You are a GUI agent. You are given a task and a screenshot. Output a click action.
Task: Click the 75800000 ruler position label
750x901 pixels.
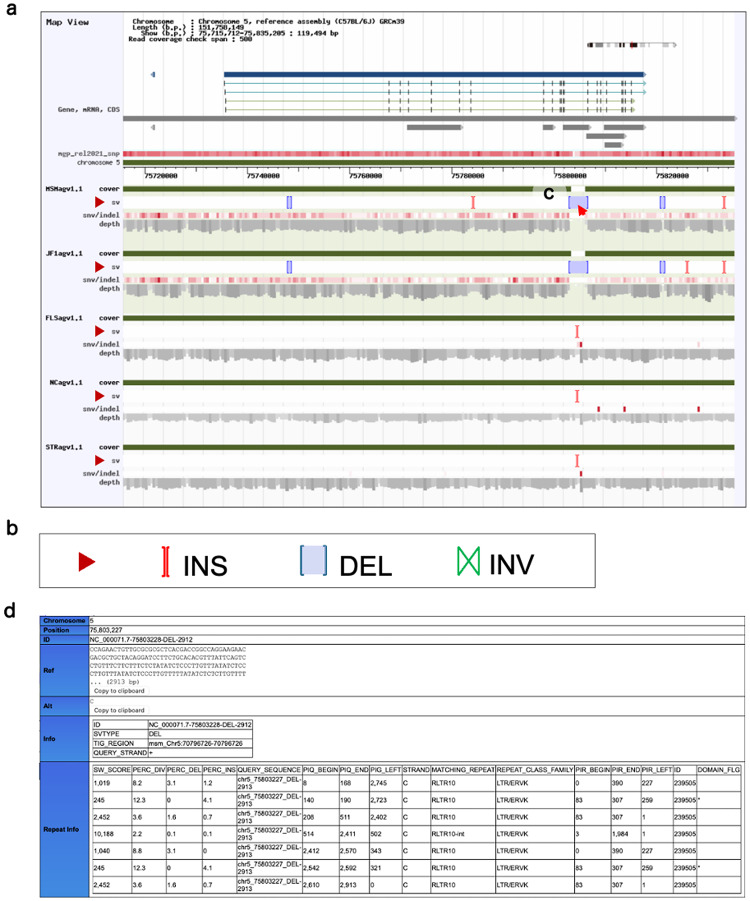coord(570,176)
